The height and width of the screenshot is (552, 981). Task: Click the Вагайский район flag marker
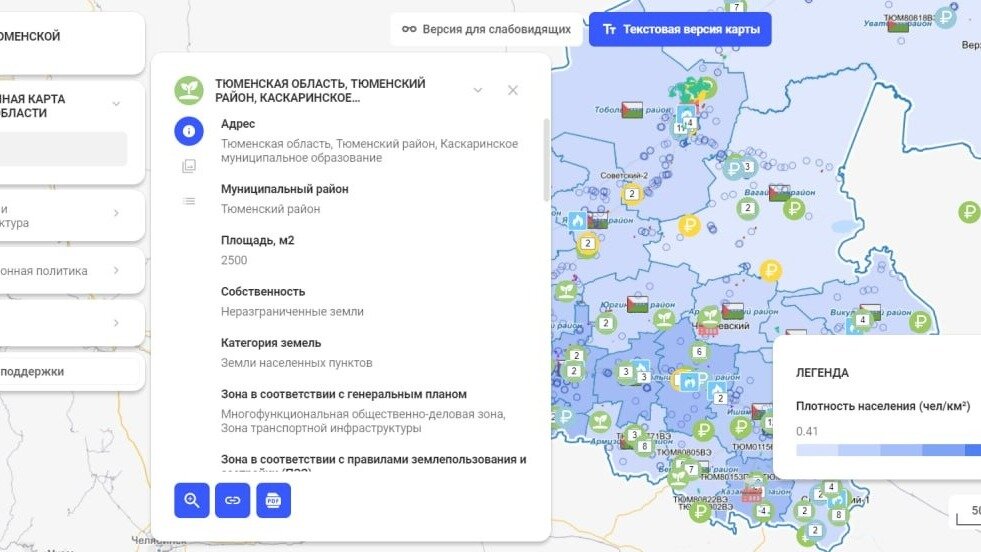pos(779,193)
